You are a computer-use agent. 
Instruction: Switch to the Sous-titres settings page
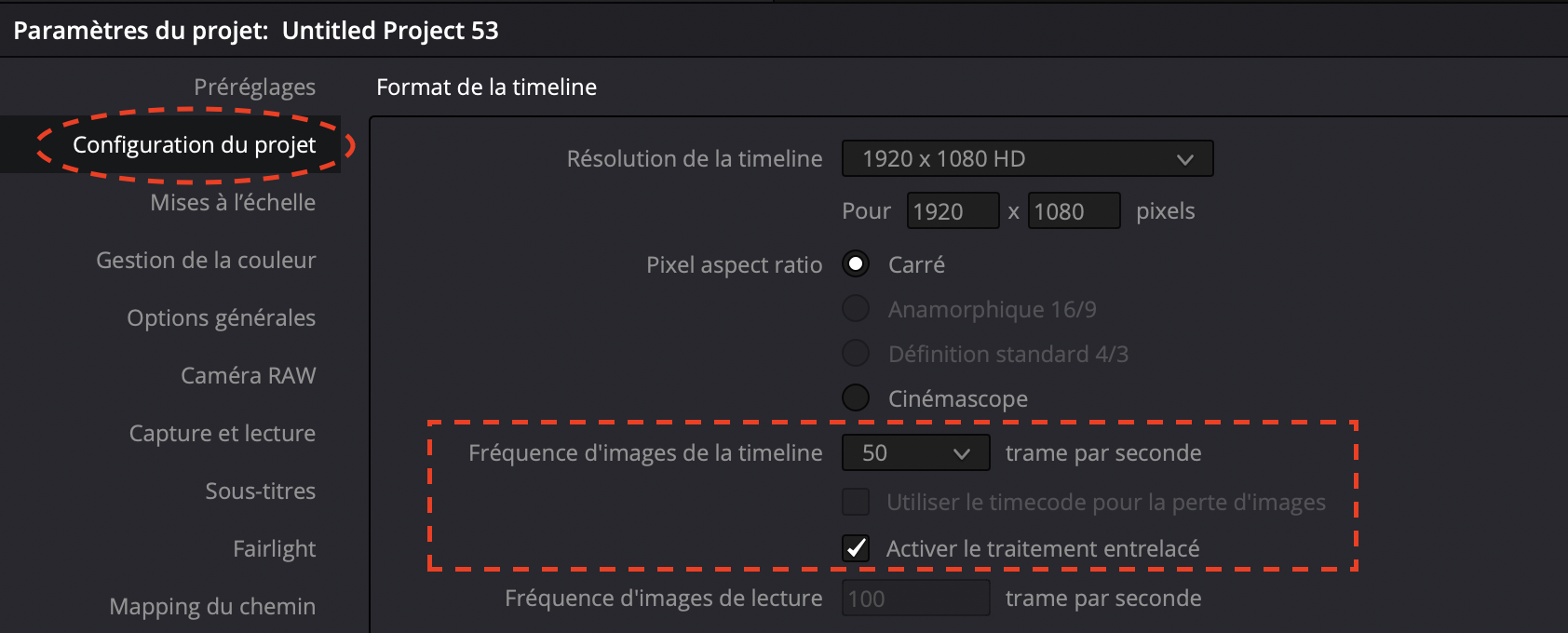click(x=260, y=491)
